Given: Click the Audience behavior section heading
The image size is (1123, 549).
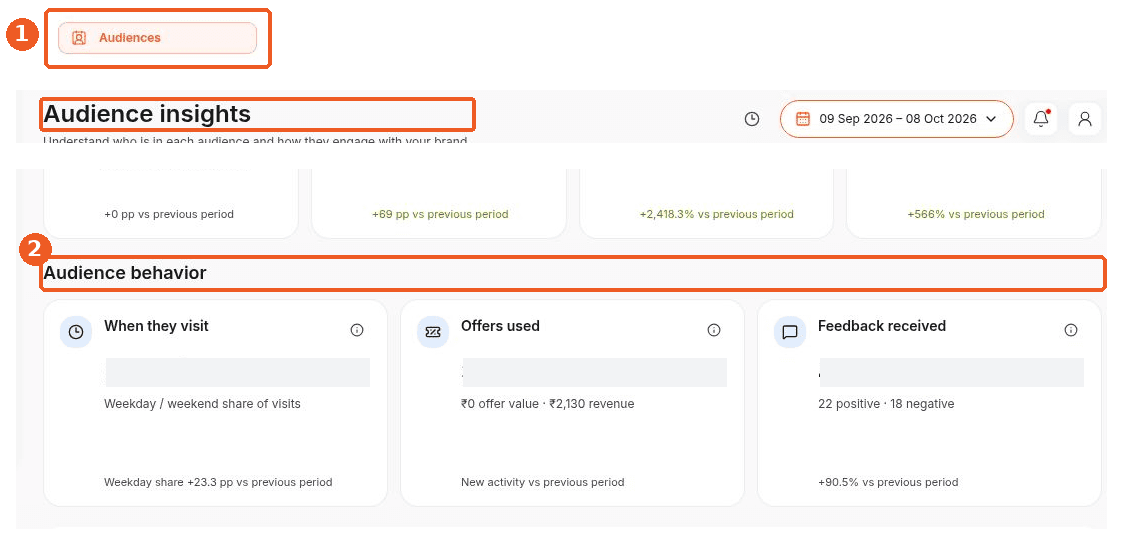Looking at the screenshot, I should pos(125,273).
